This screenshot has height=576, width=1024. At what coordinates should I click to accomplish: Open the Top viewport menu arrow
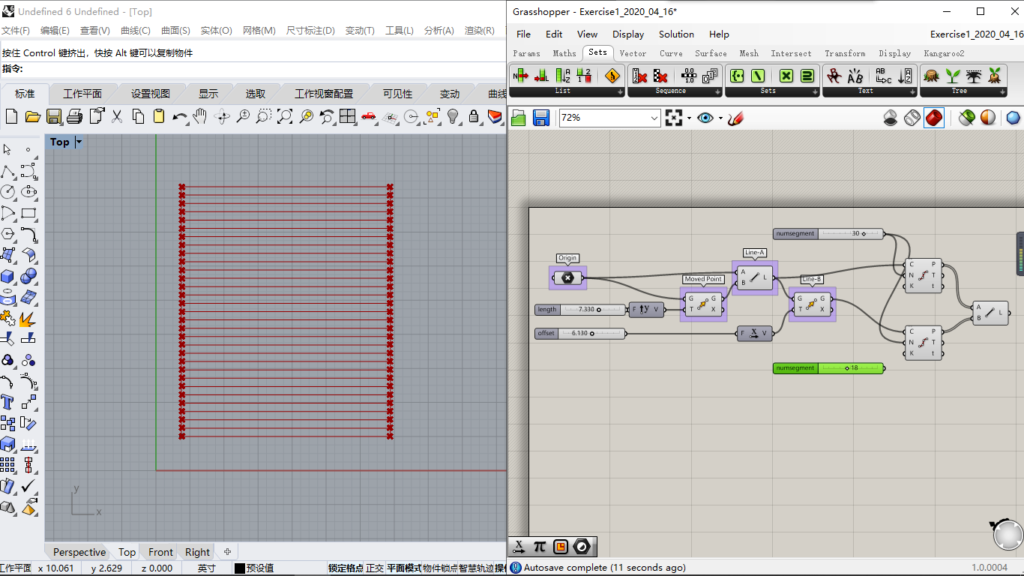click(x=79, y=142)
